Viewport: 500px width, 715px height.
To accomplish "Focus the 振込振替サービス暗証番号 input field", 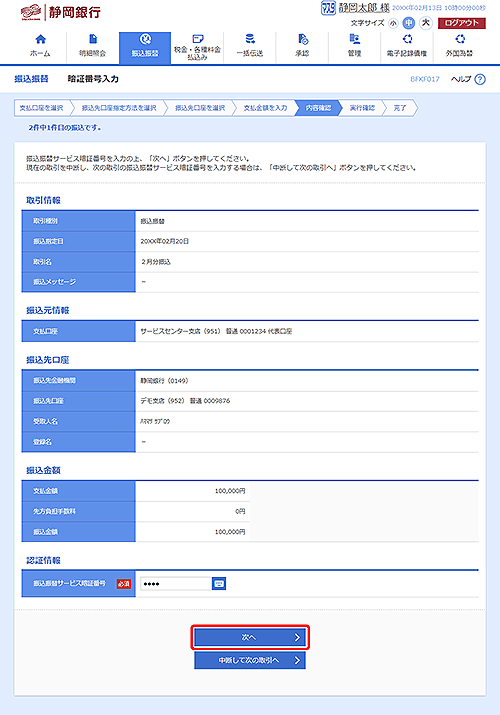I will click(x=176, y=583).
